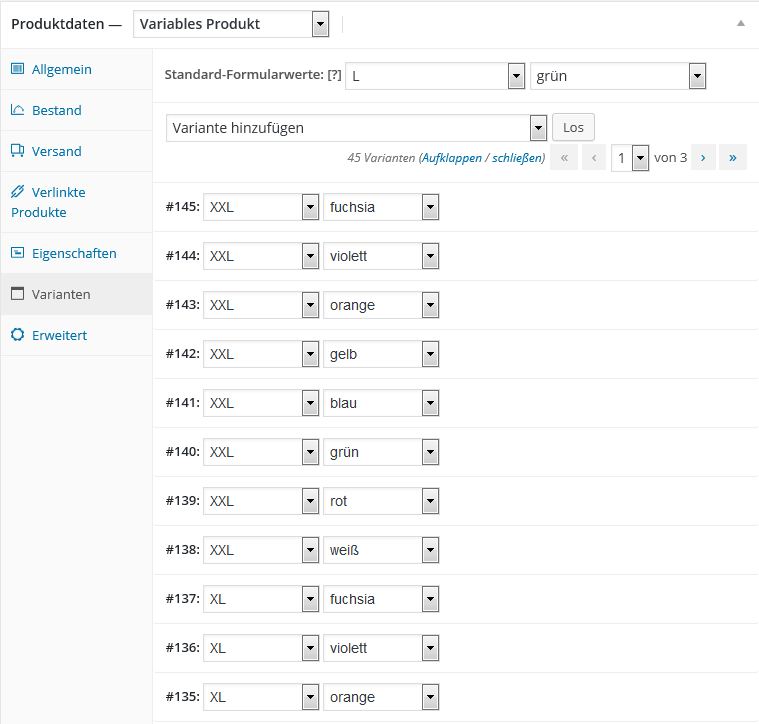Open the Variante hinzufügen action dropdown

356,128
